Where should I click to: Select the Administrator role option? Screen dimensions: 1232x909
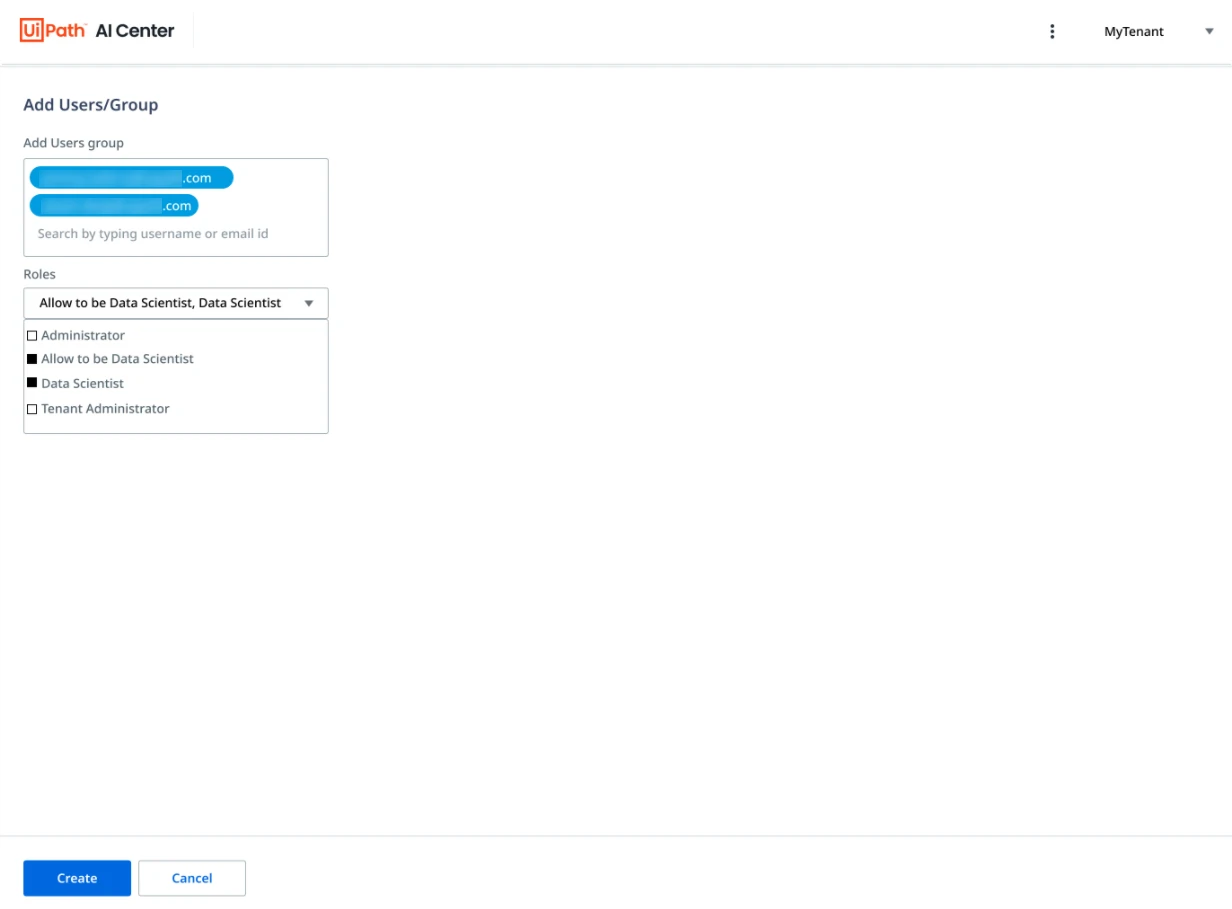point(83,336)
